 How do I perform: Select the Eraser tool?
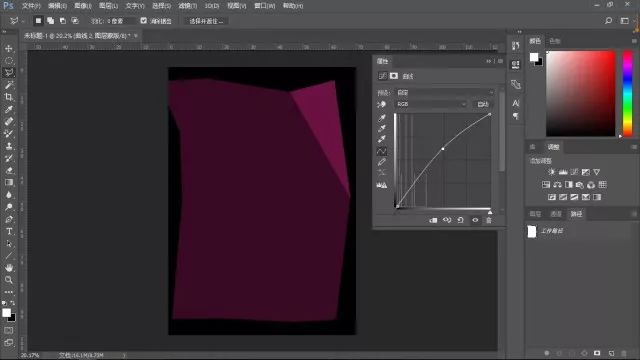[x=9, y=171]
